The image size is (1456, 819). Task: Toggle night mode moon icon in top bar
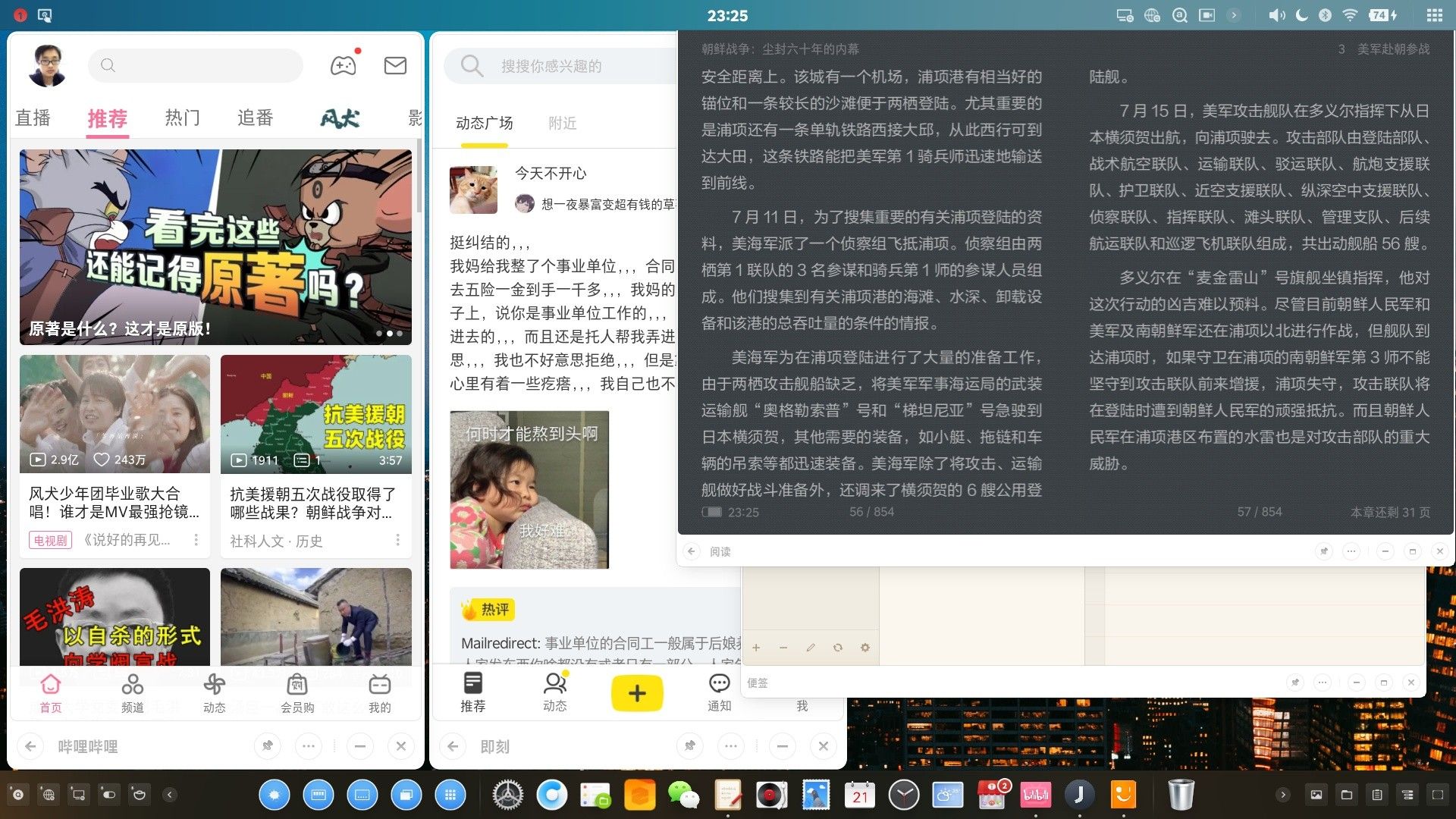tap(1302, 15)
